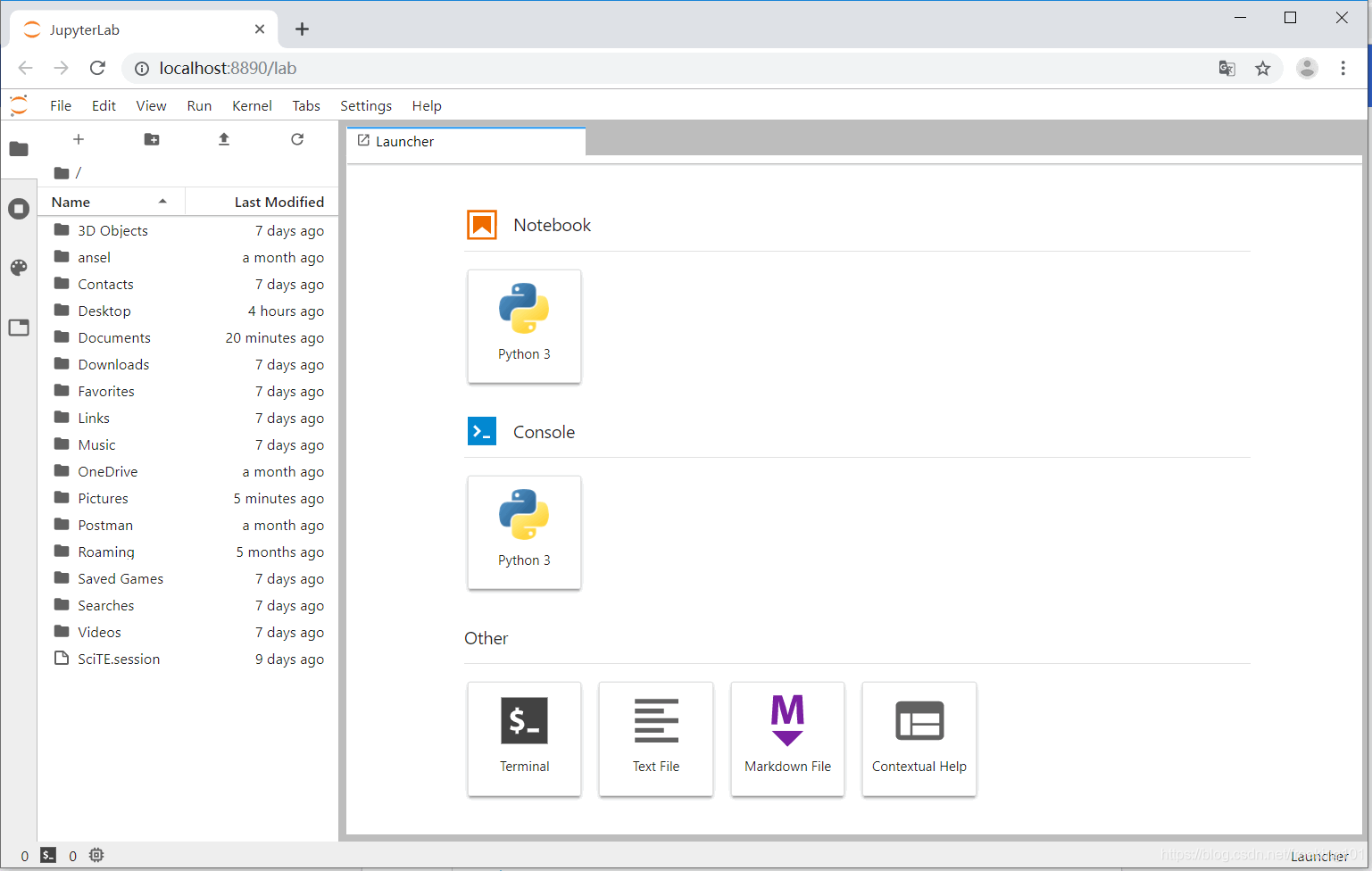Select the SciTE.session file
Viewport: 1372px width, 871px height.
[x=188, y=659]
